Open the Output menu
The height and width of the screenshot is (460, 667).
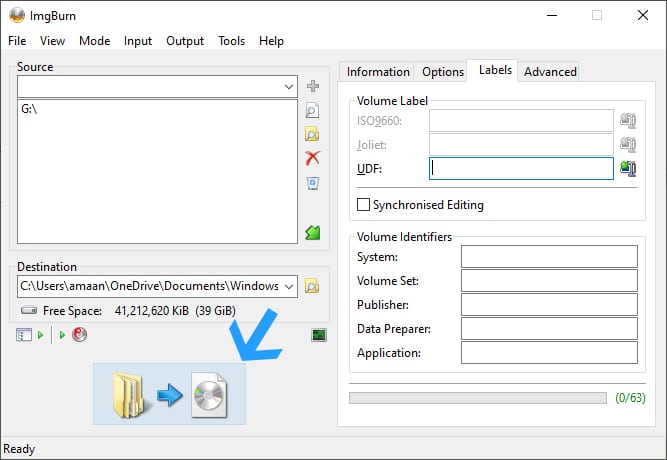(x=185, y=41)
